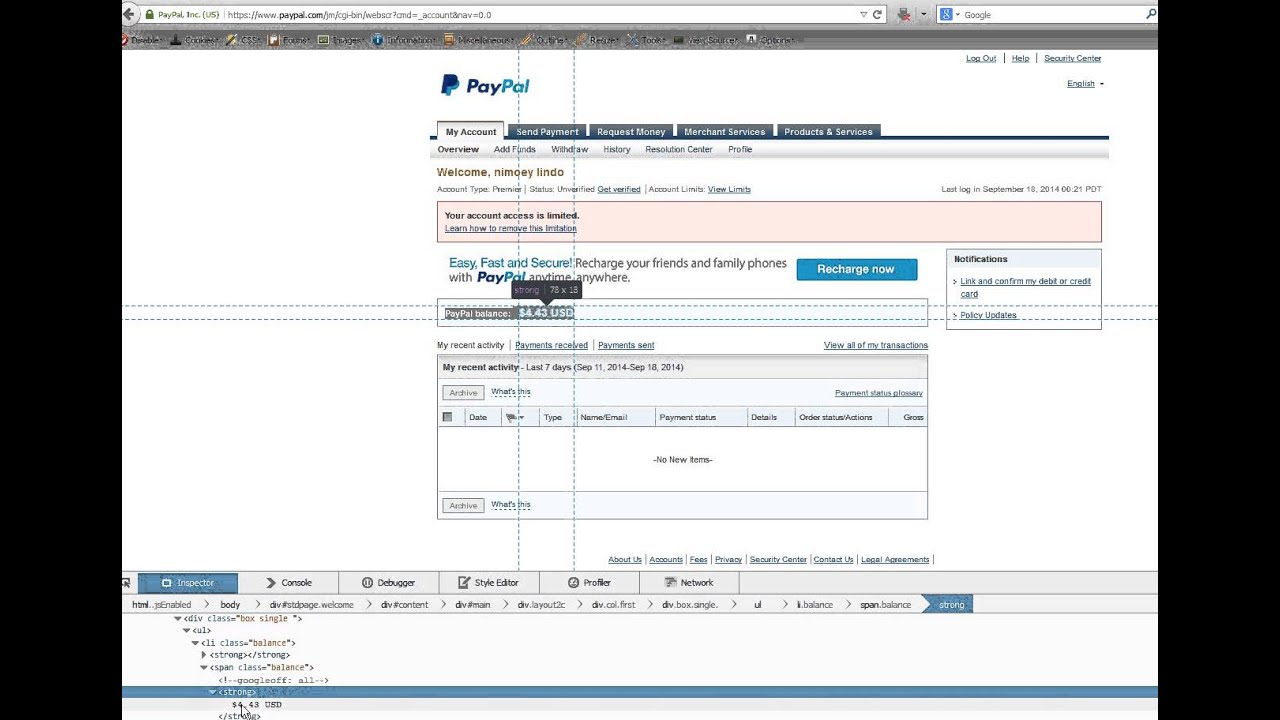Screen dimensions: 1280x720
Task: Click the lower Archive button below the table
Action: [463, 506]
